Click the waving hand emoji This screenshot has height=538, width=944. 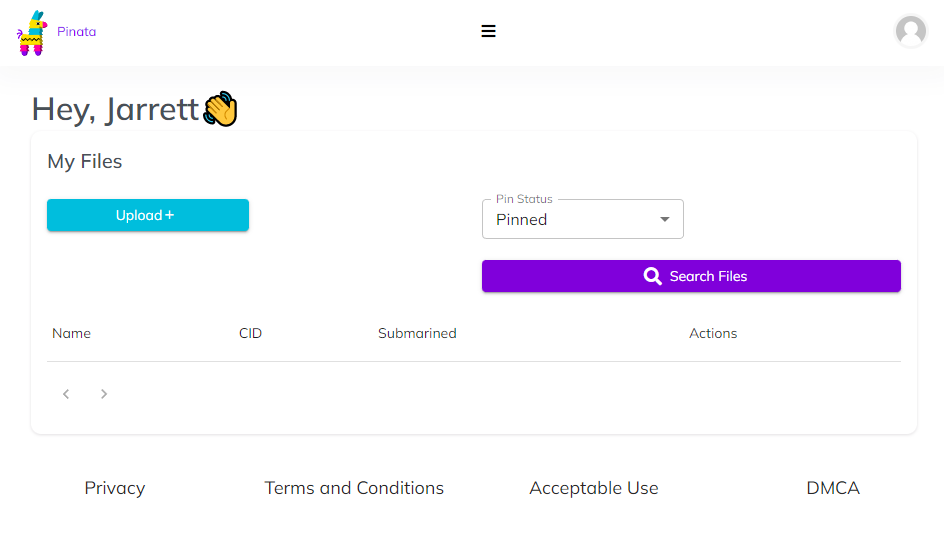point(220,109)
